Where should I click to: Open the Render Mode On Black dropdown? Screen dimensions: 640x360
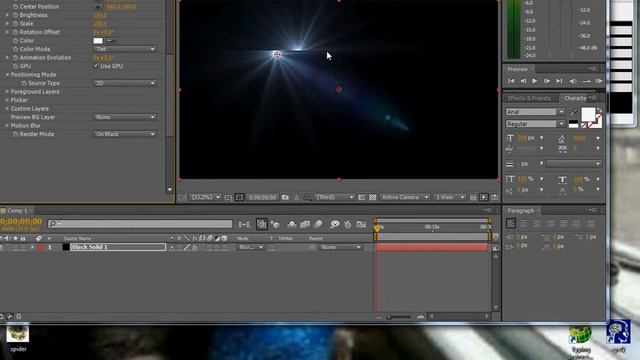point(125,134)
